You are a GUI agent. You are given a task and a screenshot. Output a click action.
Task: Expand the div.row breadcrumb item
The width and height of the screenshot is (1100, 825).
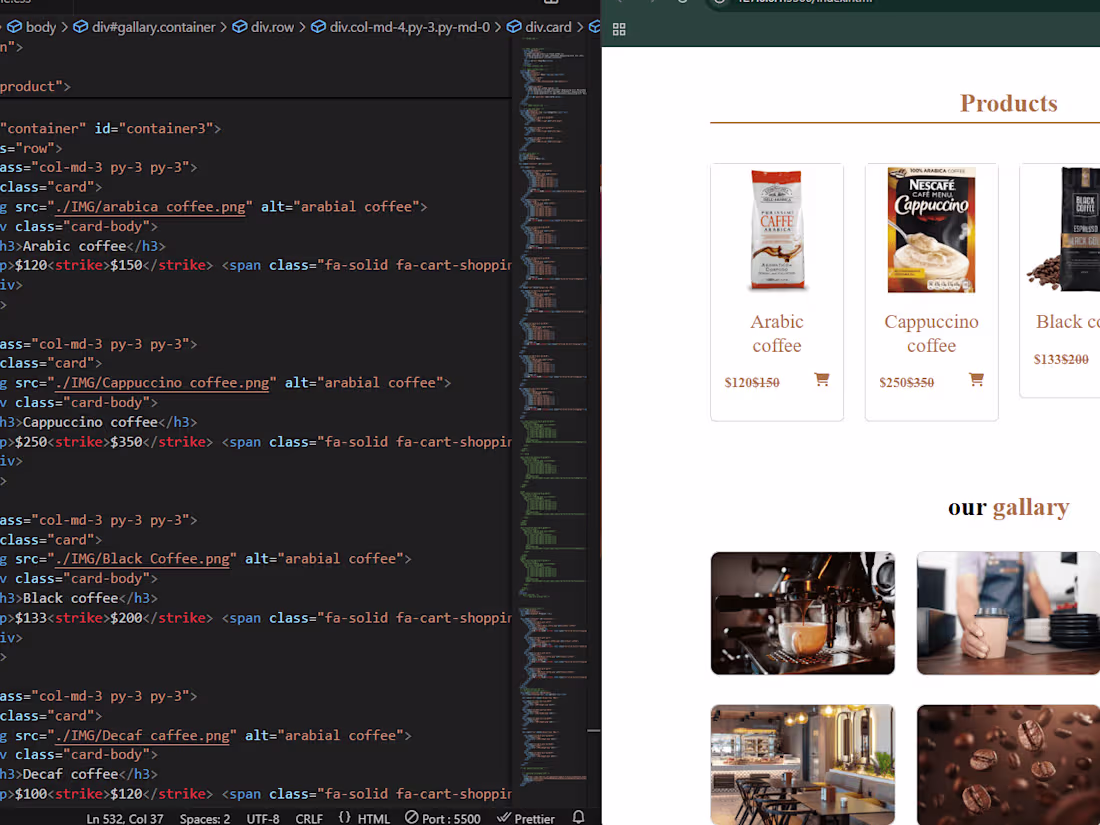[x=264, y=27]
